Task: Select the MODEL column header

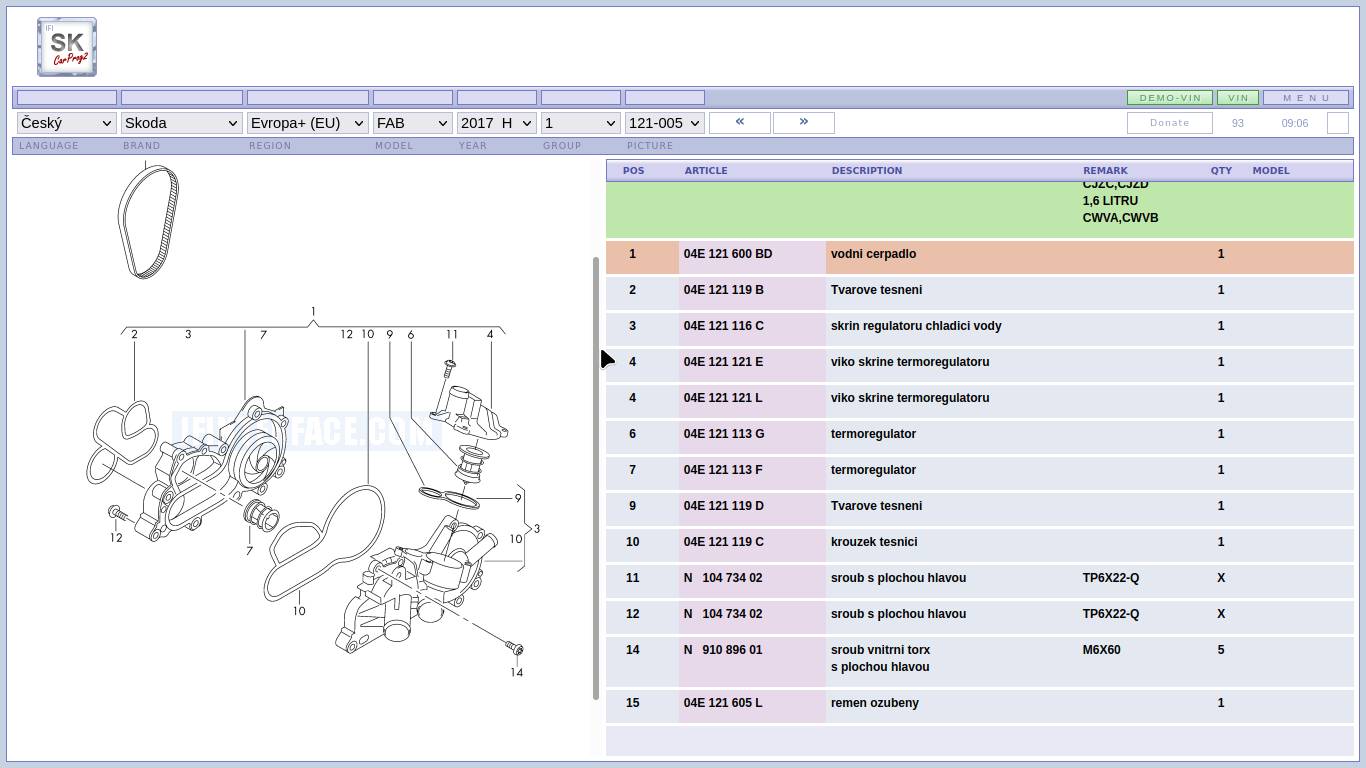Action: (x=1271, y=171)
